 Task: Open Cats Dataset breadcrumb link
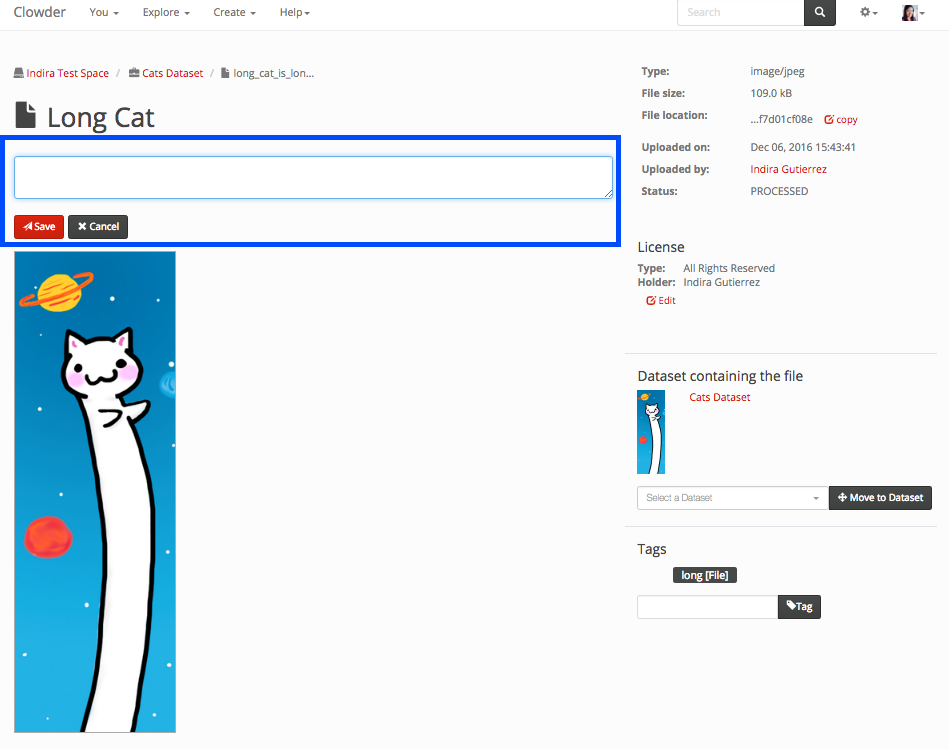pos(172,74)
